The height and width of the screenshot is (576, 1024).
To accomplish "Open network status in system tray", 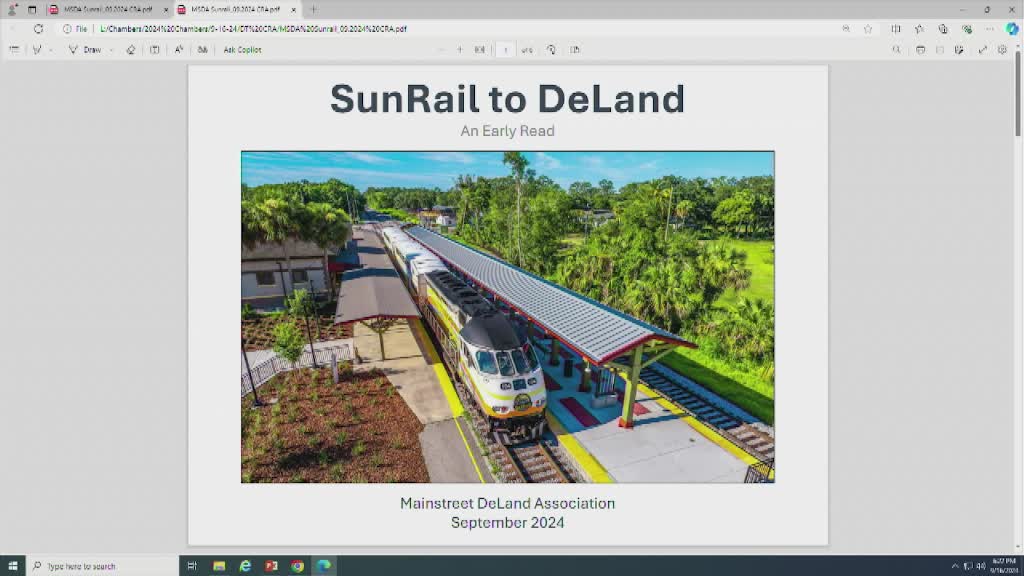I will (968, 566).
